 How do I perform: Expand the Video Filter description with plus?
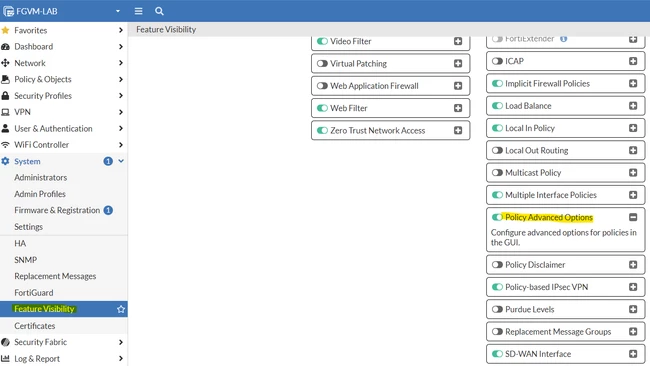coord(458,41)
